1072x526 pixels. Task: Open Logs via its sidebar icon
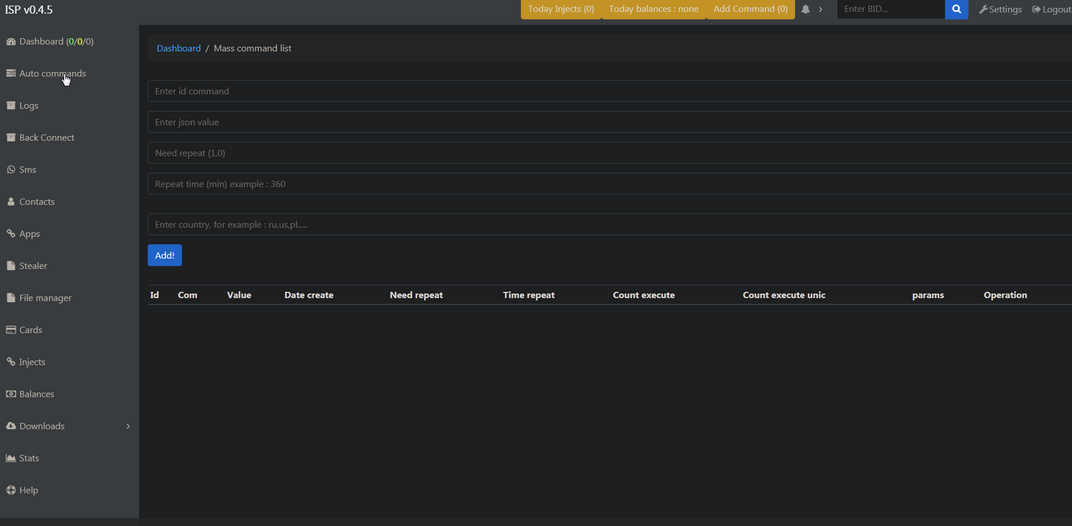click(x=11, y=106)
